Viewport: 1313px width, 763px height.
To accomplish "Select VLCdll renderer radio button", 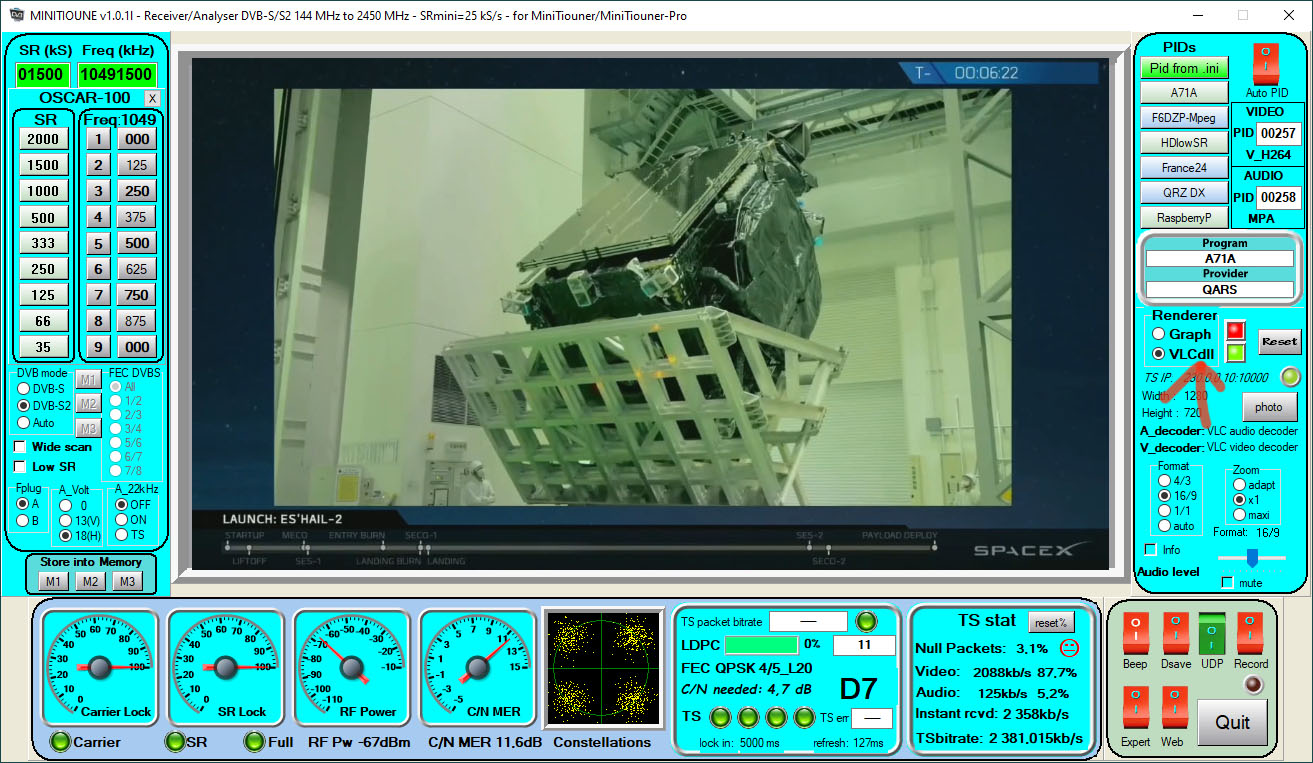I will click(1159, 354).
